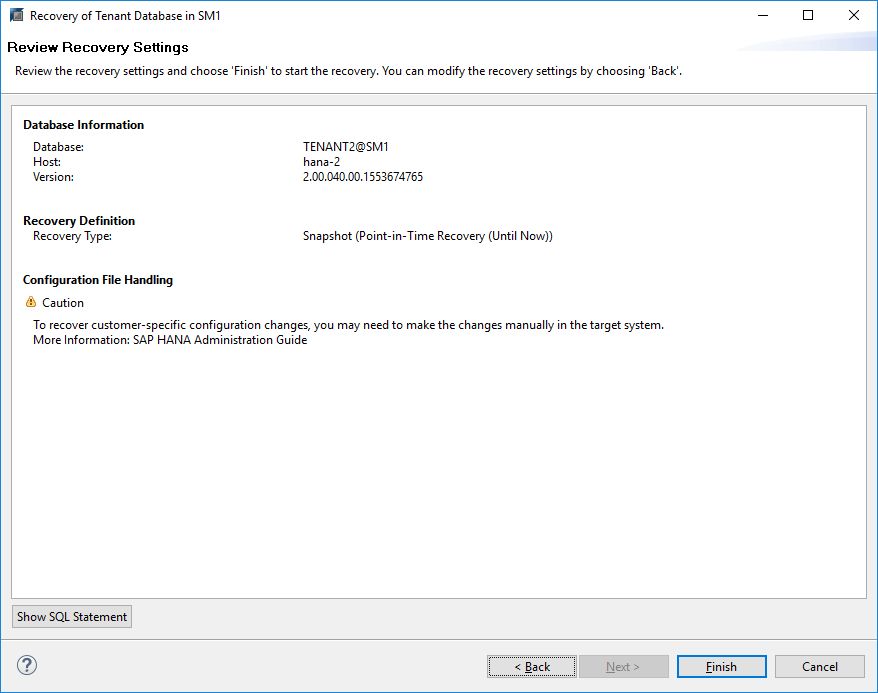Screen dimensions: 878x693
Task: Click the version number 2.00.040.00.1553674765
Action: 363,177
